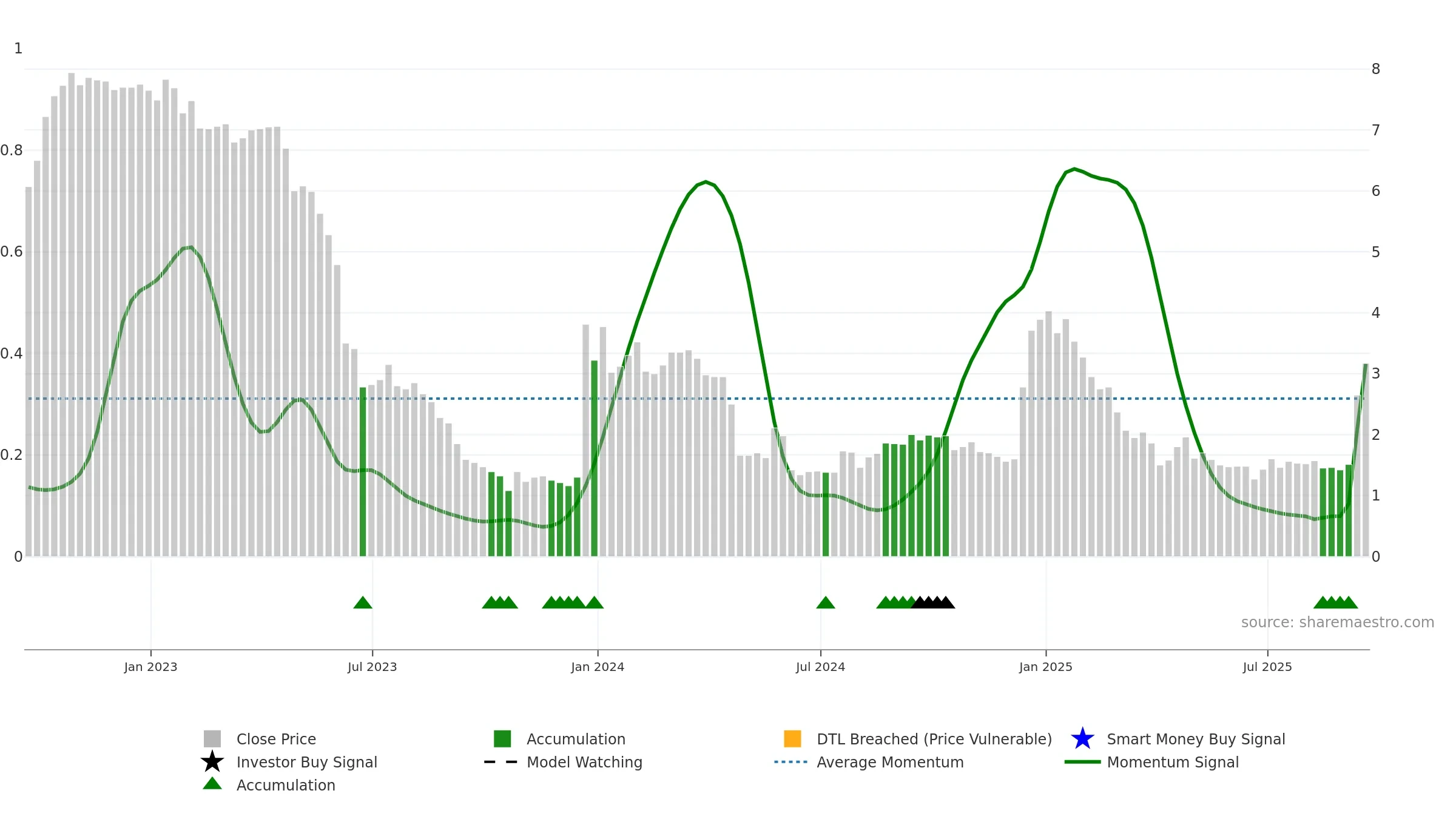The height and width of the screenshot is (819, 1456).
Task: Click the Jul 2025 axis label
Action: click(1267, 667)
